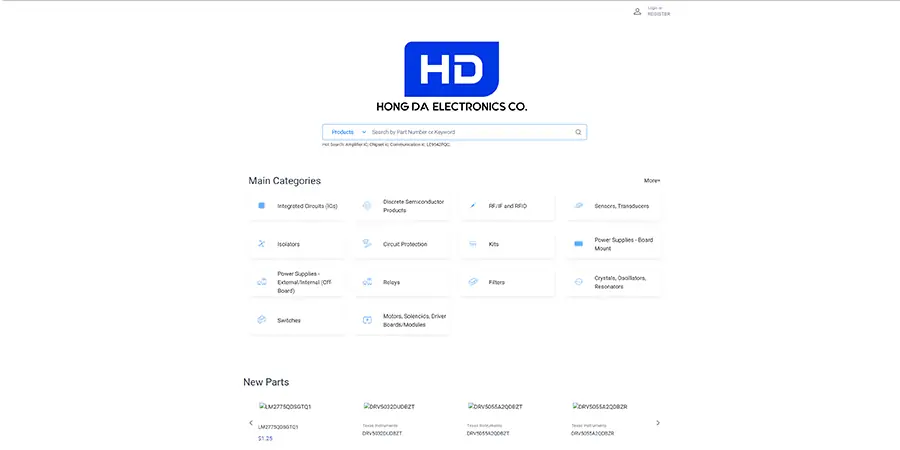Click the Integrated Circuits category icon

262,206
